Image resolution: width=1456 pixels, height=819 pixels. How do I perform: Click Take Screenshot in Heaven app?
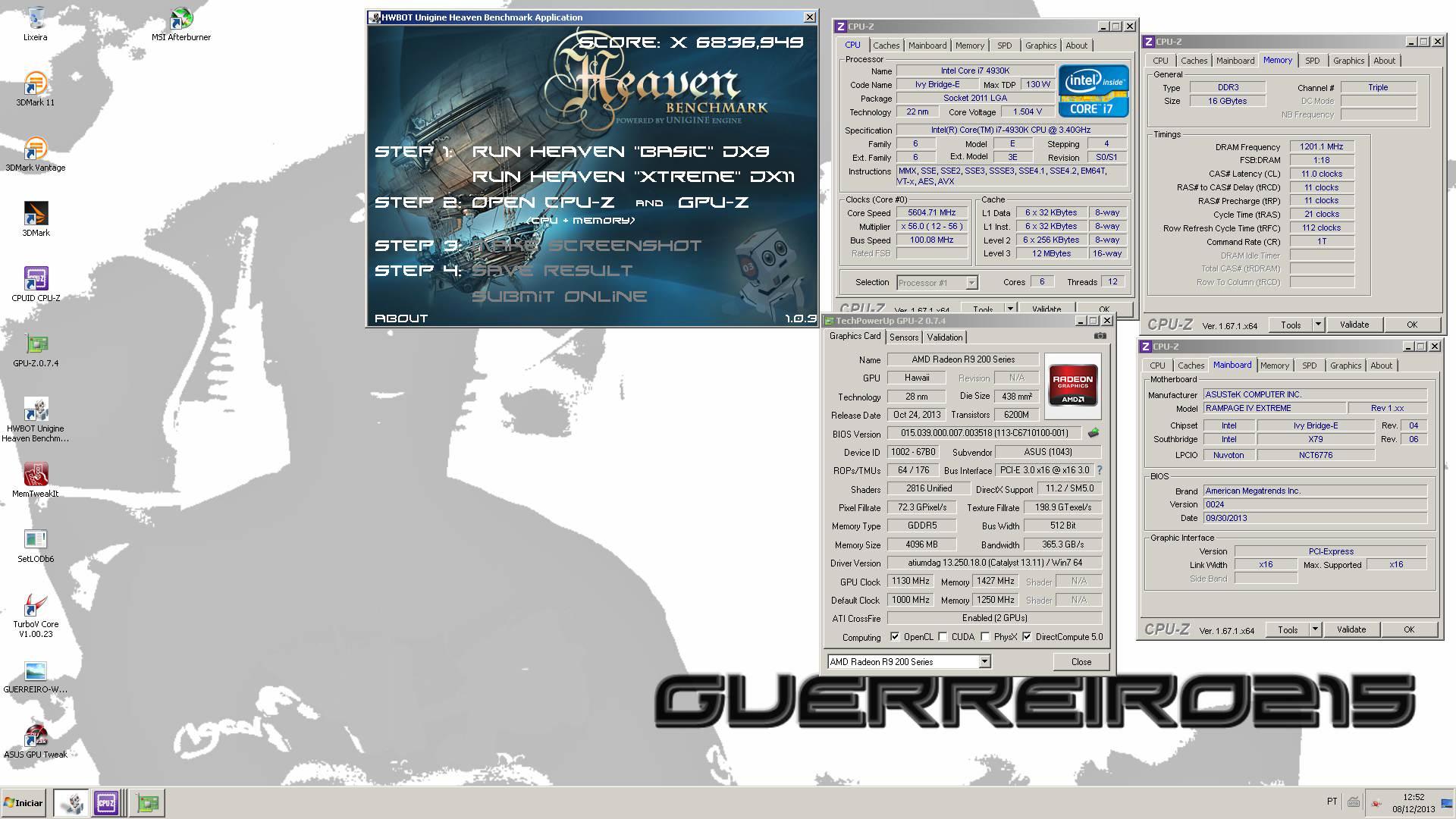tap(587, 246)
